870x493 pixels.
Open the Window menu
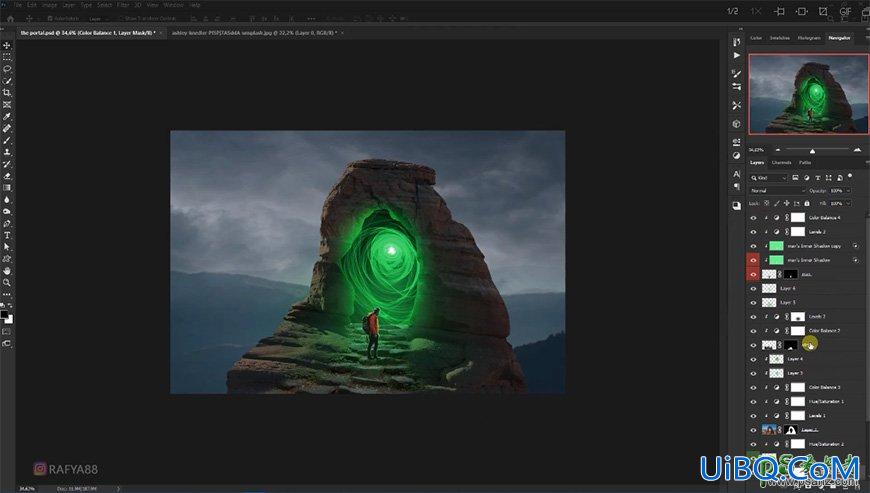173,4
